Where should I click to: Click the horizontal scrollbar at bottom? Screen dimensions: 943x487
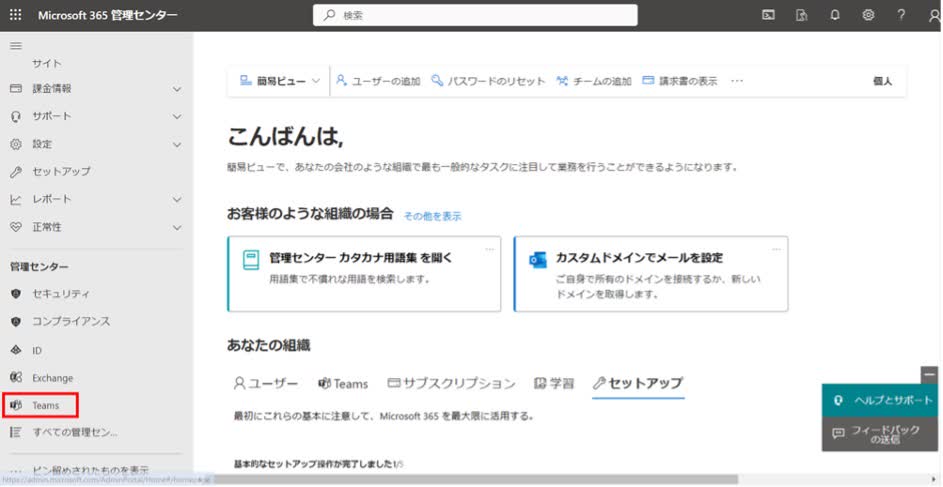click(x=475, y=479)
